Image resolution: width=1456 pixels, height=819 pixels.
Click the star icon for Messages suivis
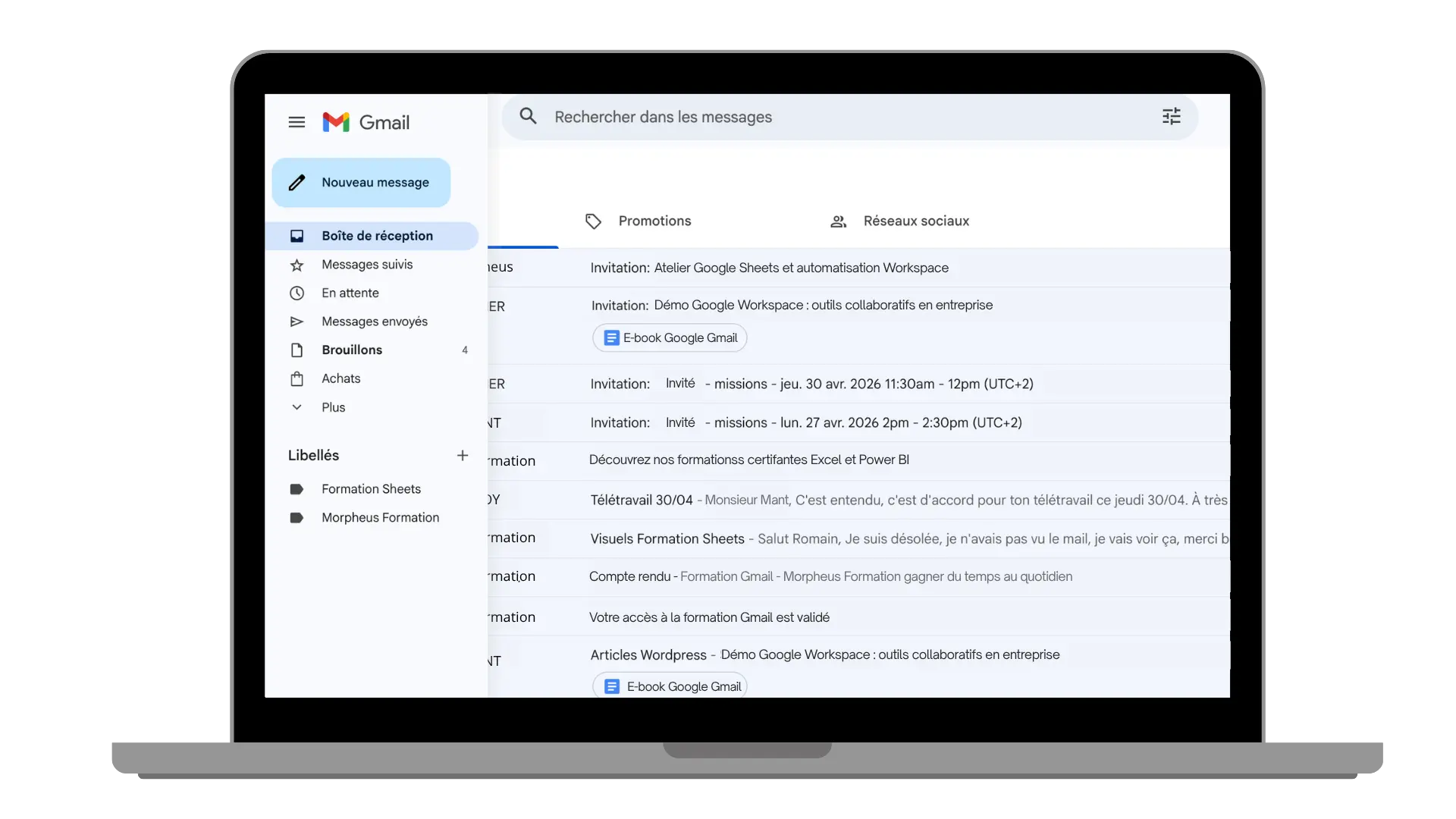tap(297, 265)
